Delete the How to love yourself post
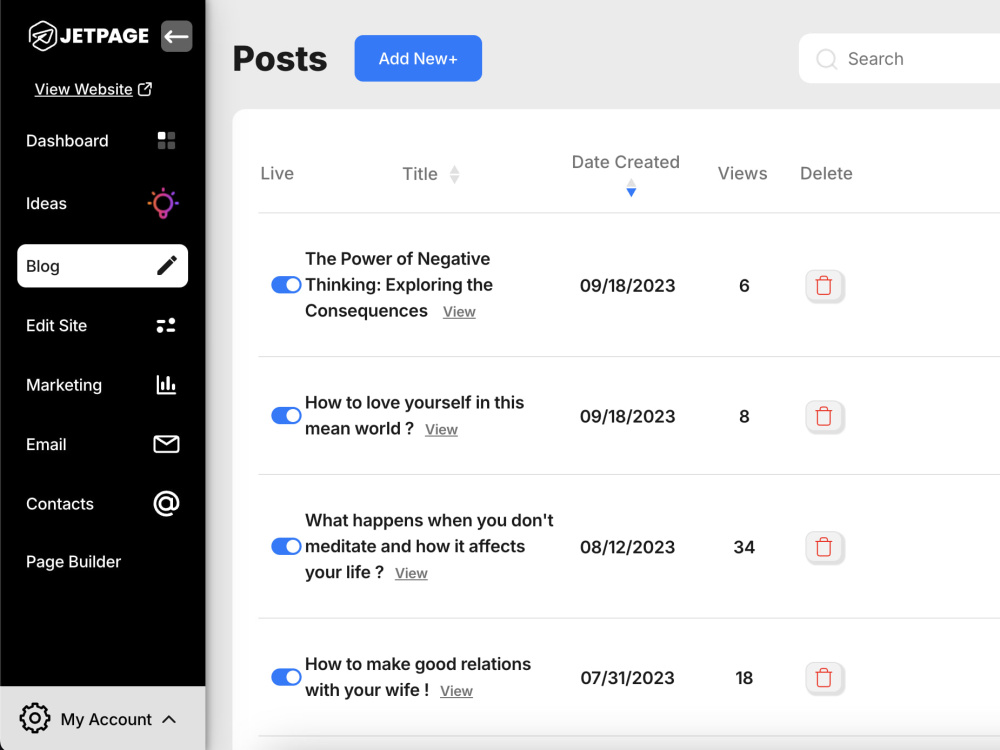This screenshot has height=750, width=1000. click(x=824, y=416)
